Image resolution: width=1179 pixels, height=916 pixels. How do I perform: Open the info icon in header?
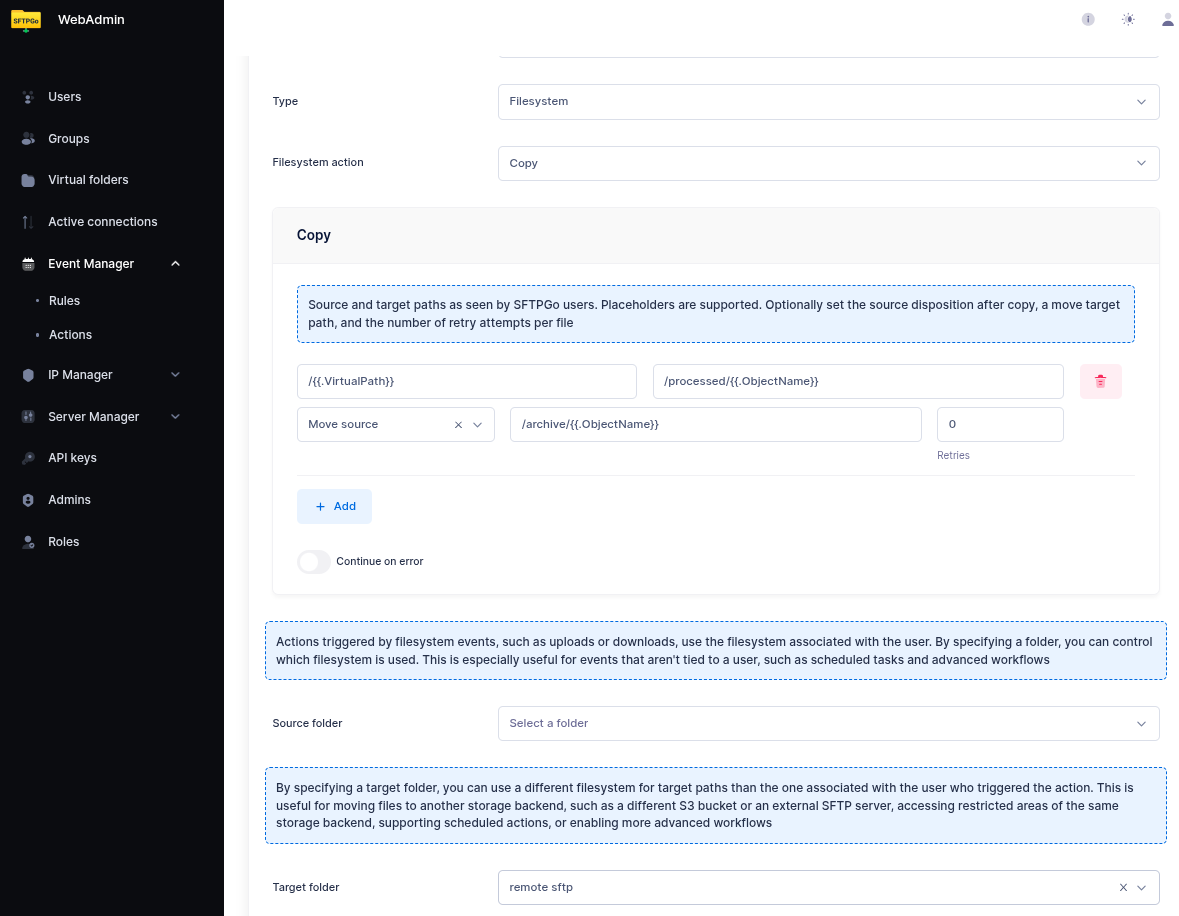pos(1088,19)
